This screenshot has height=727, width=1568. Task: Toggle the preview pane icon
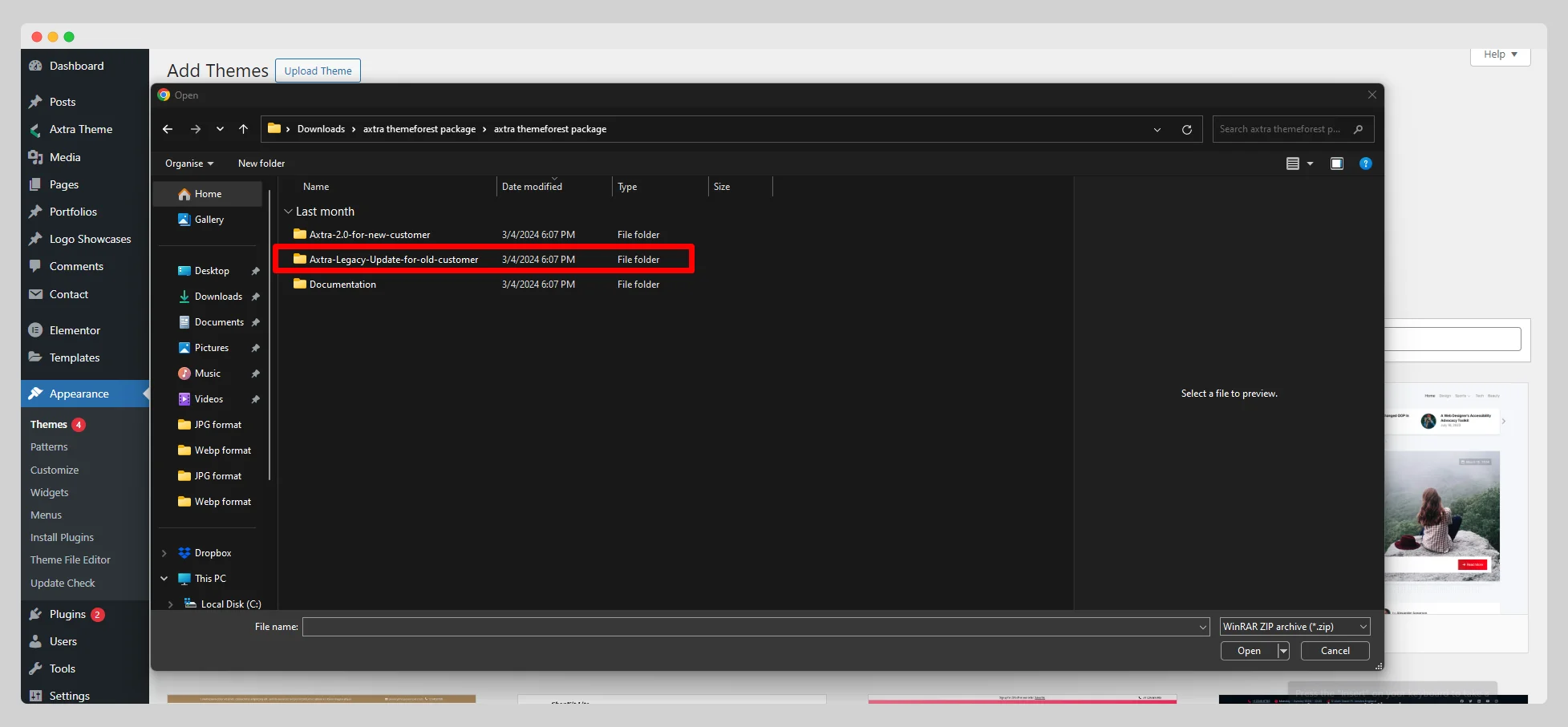1337,164
